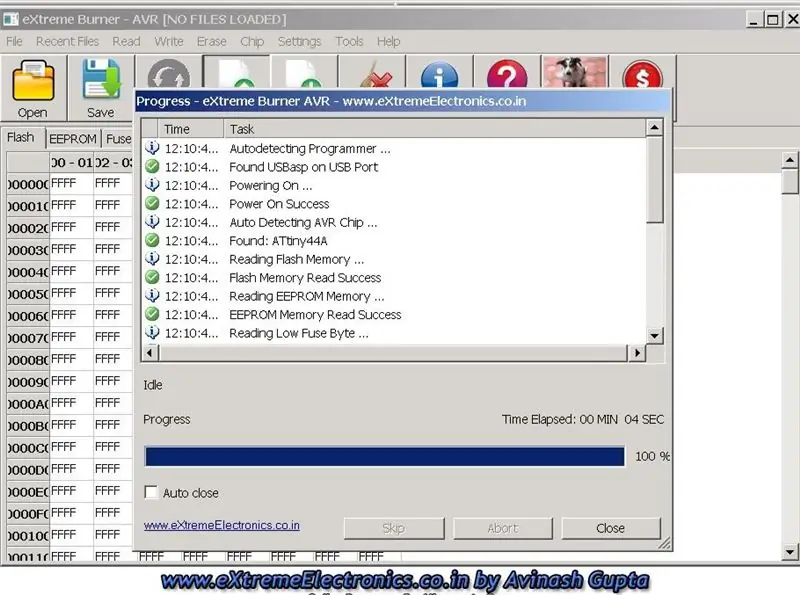Viewport: 800px width, 595px height.
Task: Open the Recent Files menu
Action: pos(67,41)
